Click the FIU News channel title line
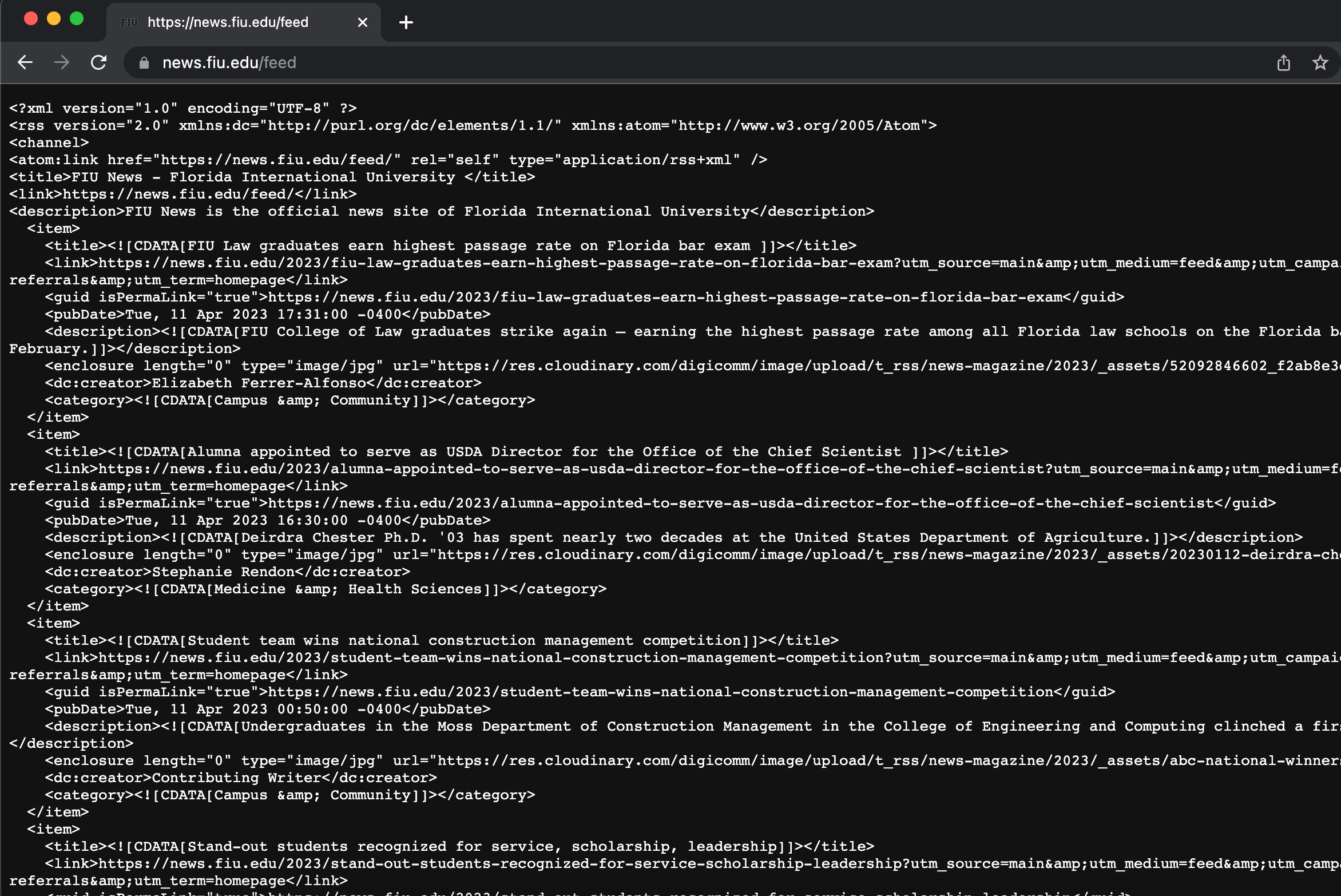 (272, 177)
